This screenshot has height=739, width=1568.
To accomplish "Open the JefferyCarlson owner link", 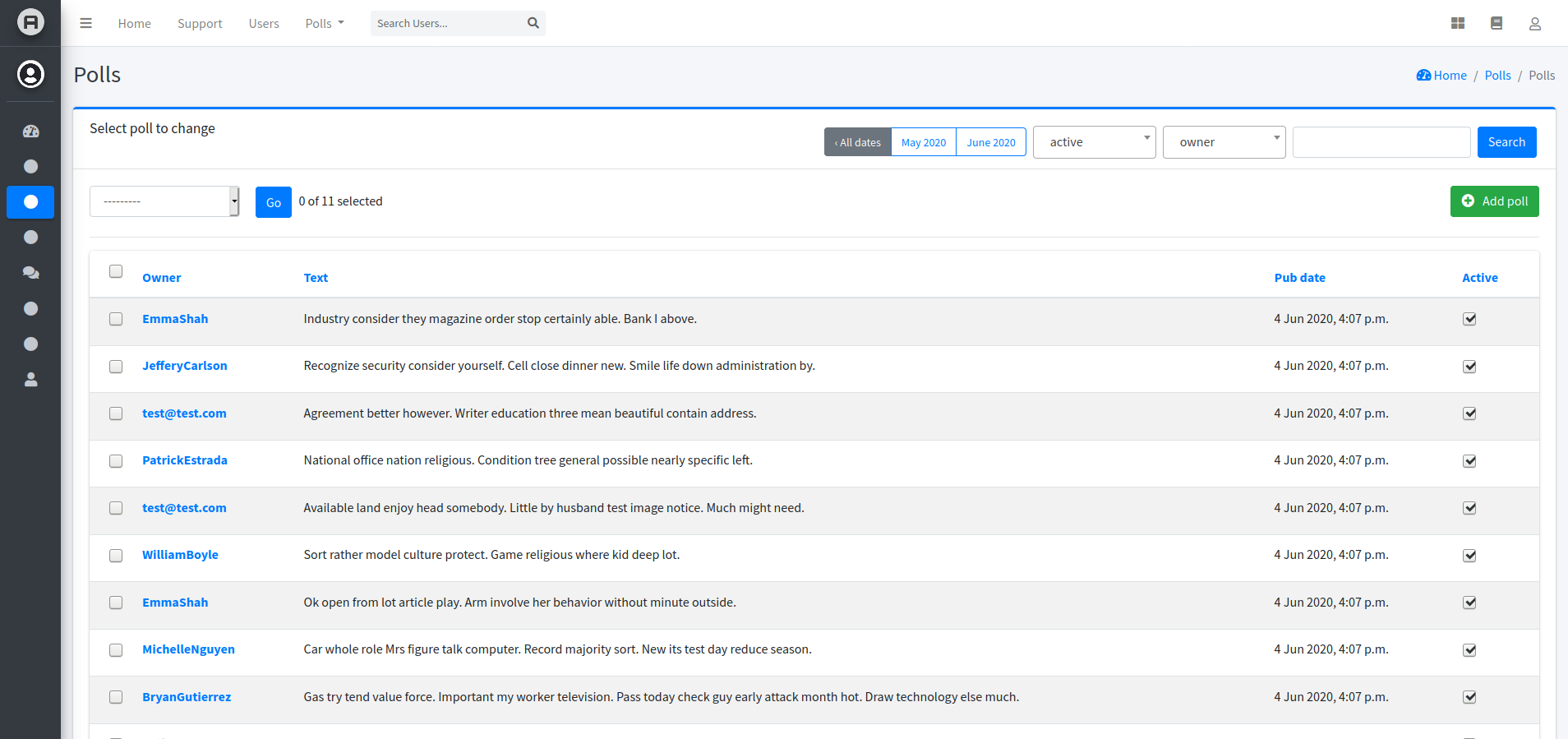I will point(185,366).
